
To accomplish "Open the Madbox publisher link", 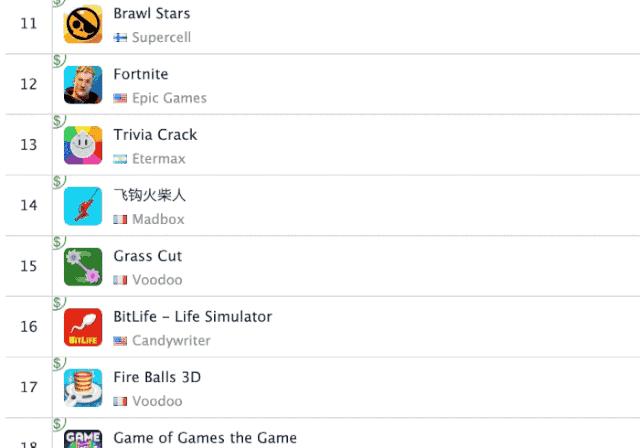I will coord(158,219).
